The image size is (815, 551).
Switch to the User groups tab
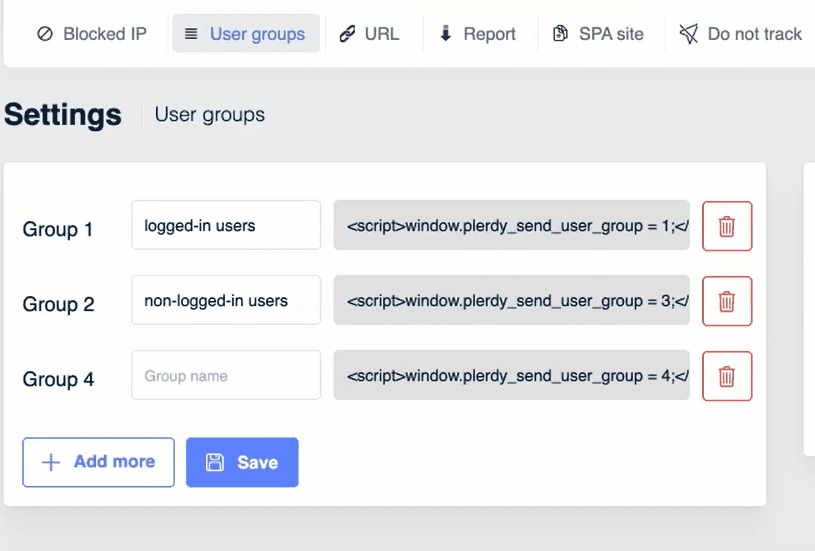pos(246,34)
